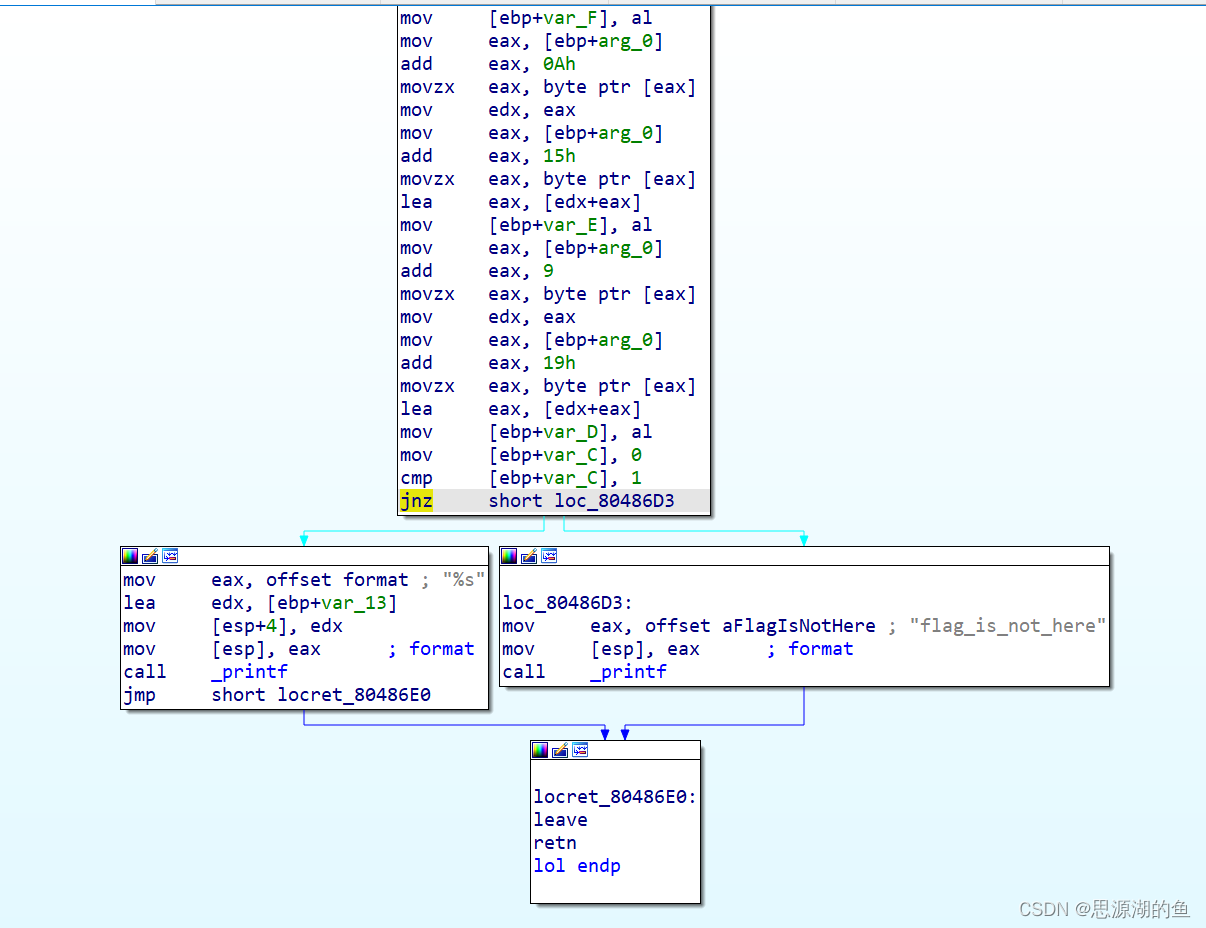1206x928 pixels.
Task: Click the third header icon on the locret_80486E0 node
Action: 580,750
